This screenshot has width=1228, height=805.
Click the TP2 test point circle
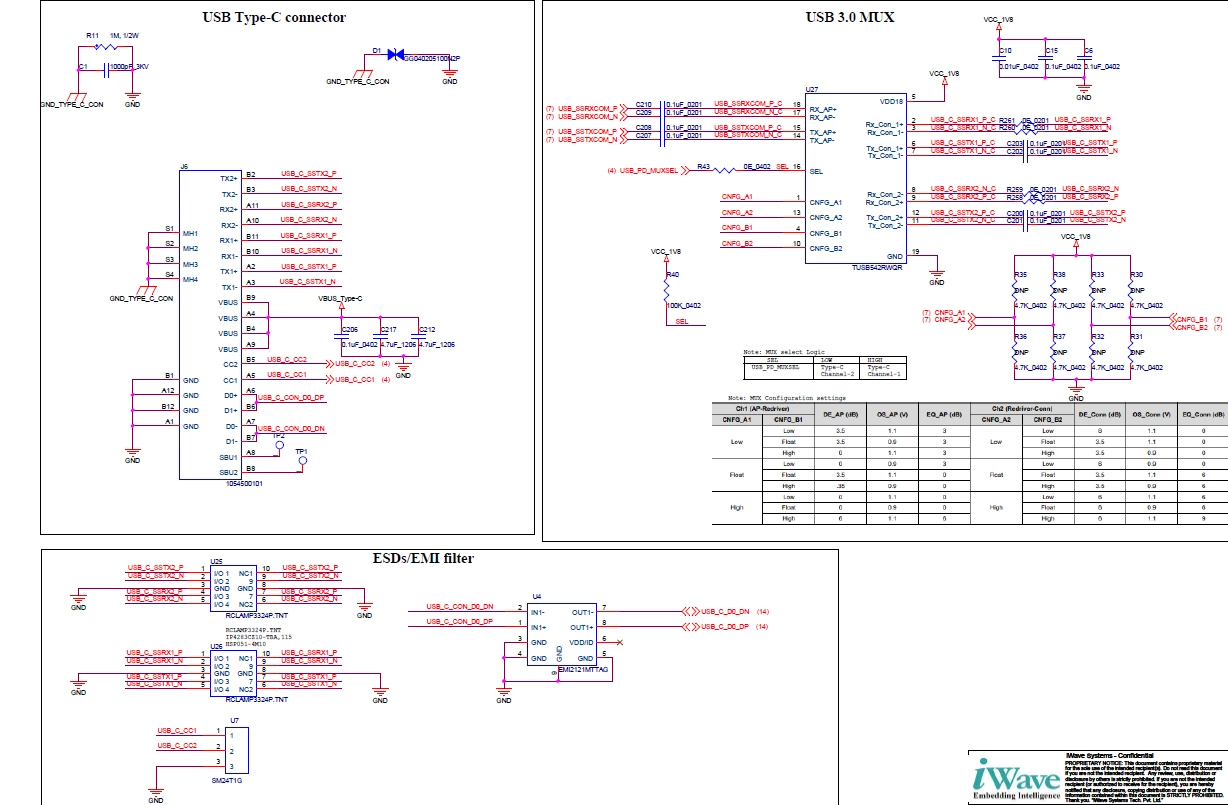(278, 447)
